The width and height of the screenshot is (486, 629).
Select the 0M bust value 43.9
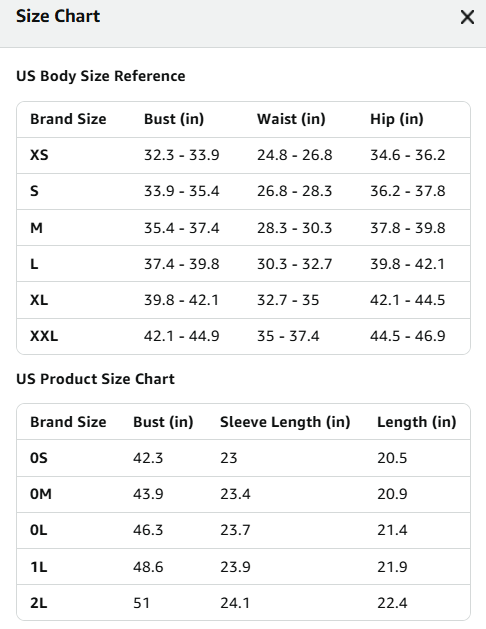[148, 494]
